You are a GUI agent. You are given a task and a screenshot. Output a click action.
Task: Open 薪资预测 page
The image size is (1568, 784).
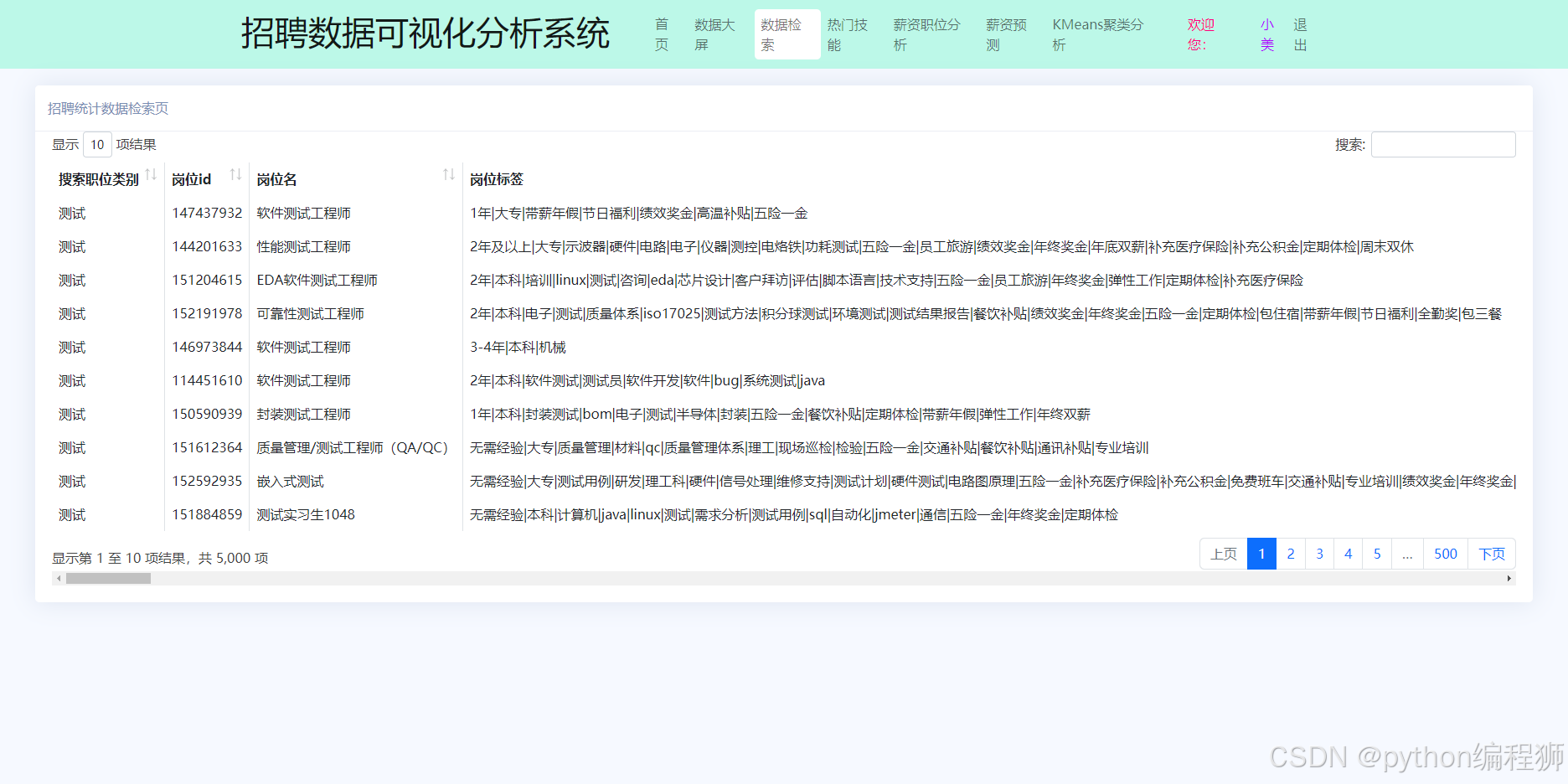[1004, 34]
